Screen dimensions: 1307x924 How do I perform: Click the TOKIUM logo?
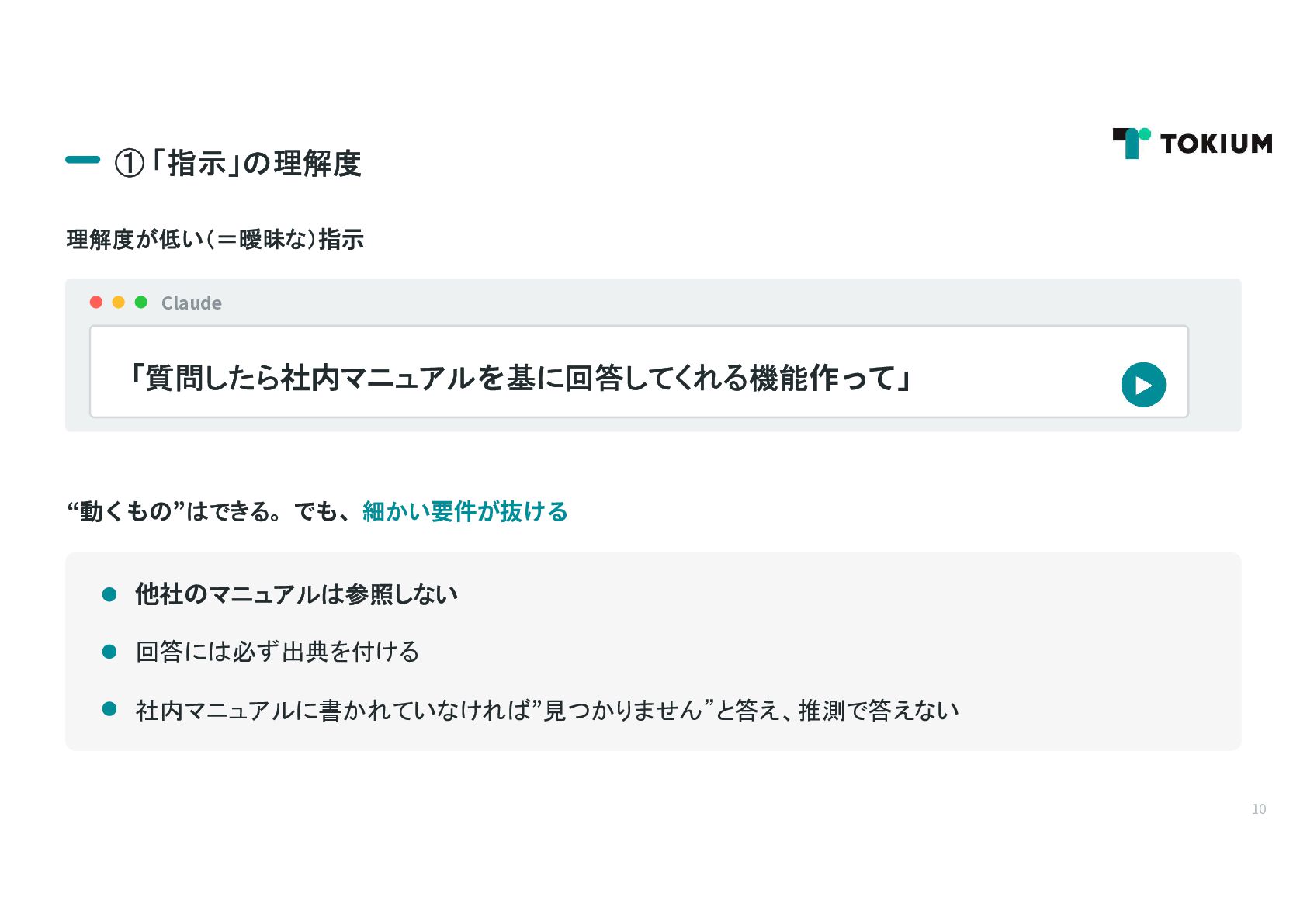pyautogui.click(x=1192, y=144)
